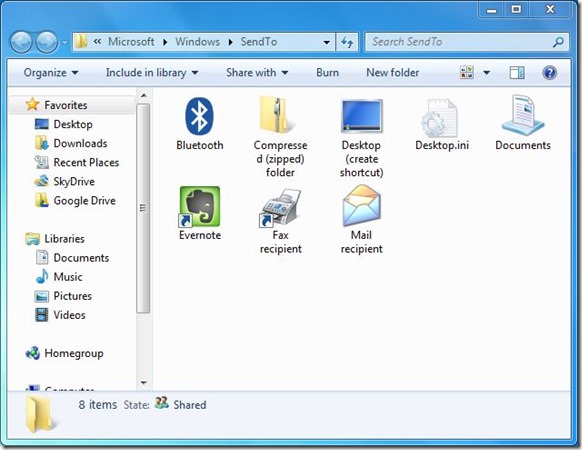Open Videos library
This screenshot has height=450, width=582.
point(69,315)
